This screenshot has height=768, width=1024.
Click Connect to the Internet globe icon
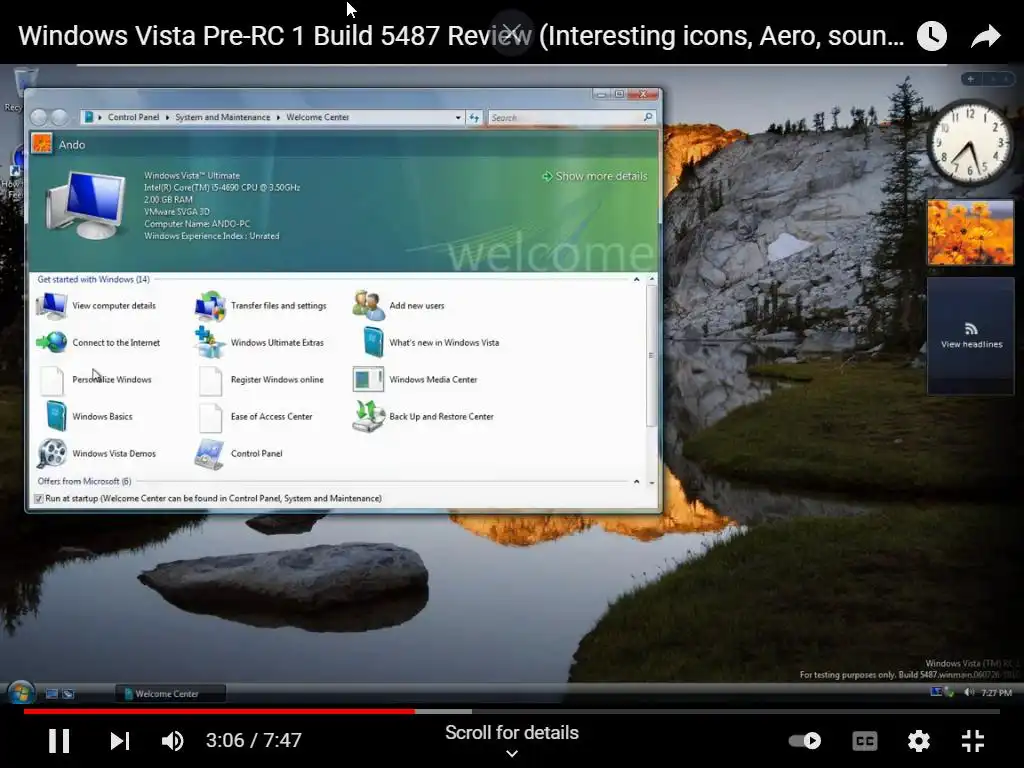[x=52, y=342]
